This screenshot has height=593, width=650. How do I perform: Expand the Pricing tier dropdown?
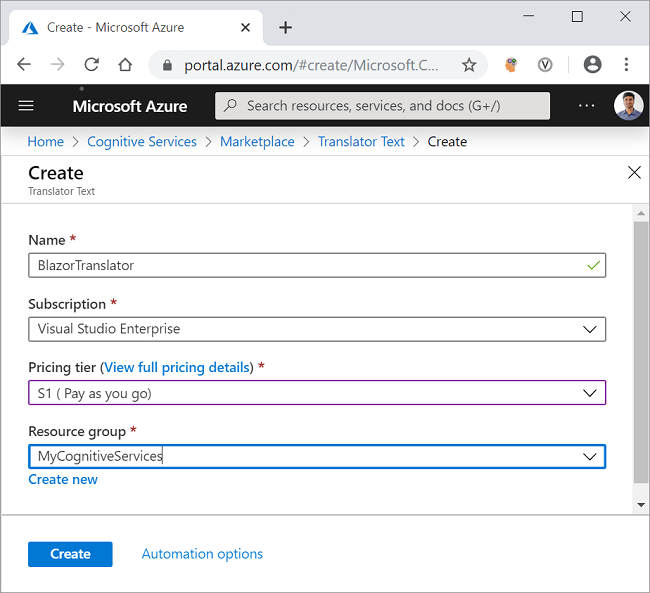pyautogui.click(x=589, y=393)
